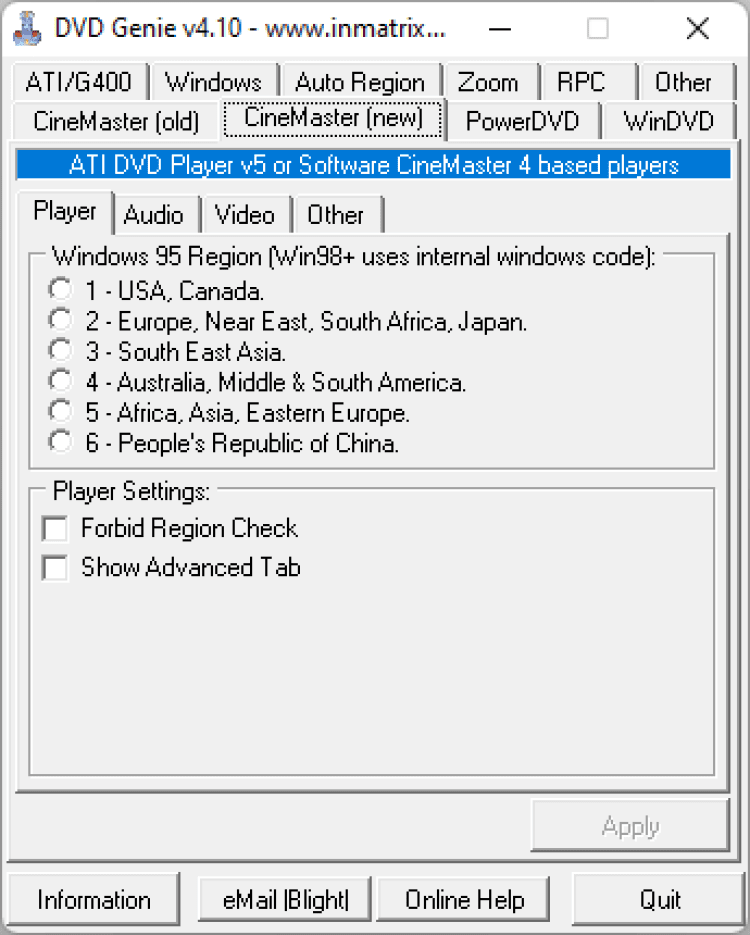Switch to the Windows tab
750x935 pixels.
point(213,82)
